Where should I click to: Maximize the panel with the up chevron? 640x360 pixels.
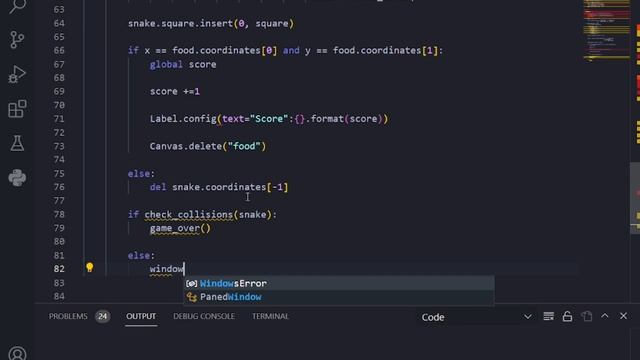tap(605, 316)
